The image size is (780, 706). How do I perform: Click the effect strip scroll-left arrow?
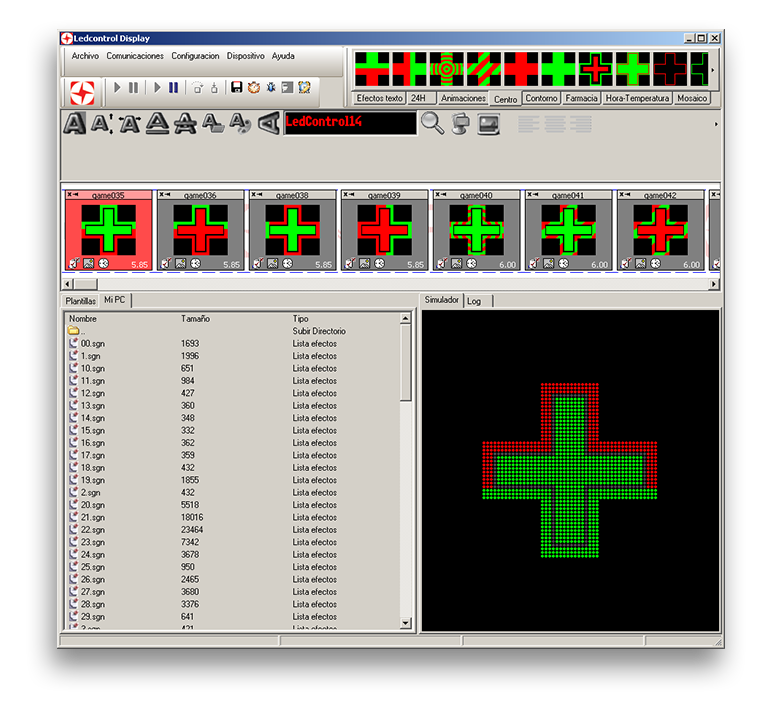pyautogui.click(x=68, y=284)
